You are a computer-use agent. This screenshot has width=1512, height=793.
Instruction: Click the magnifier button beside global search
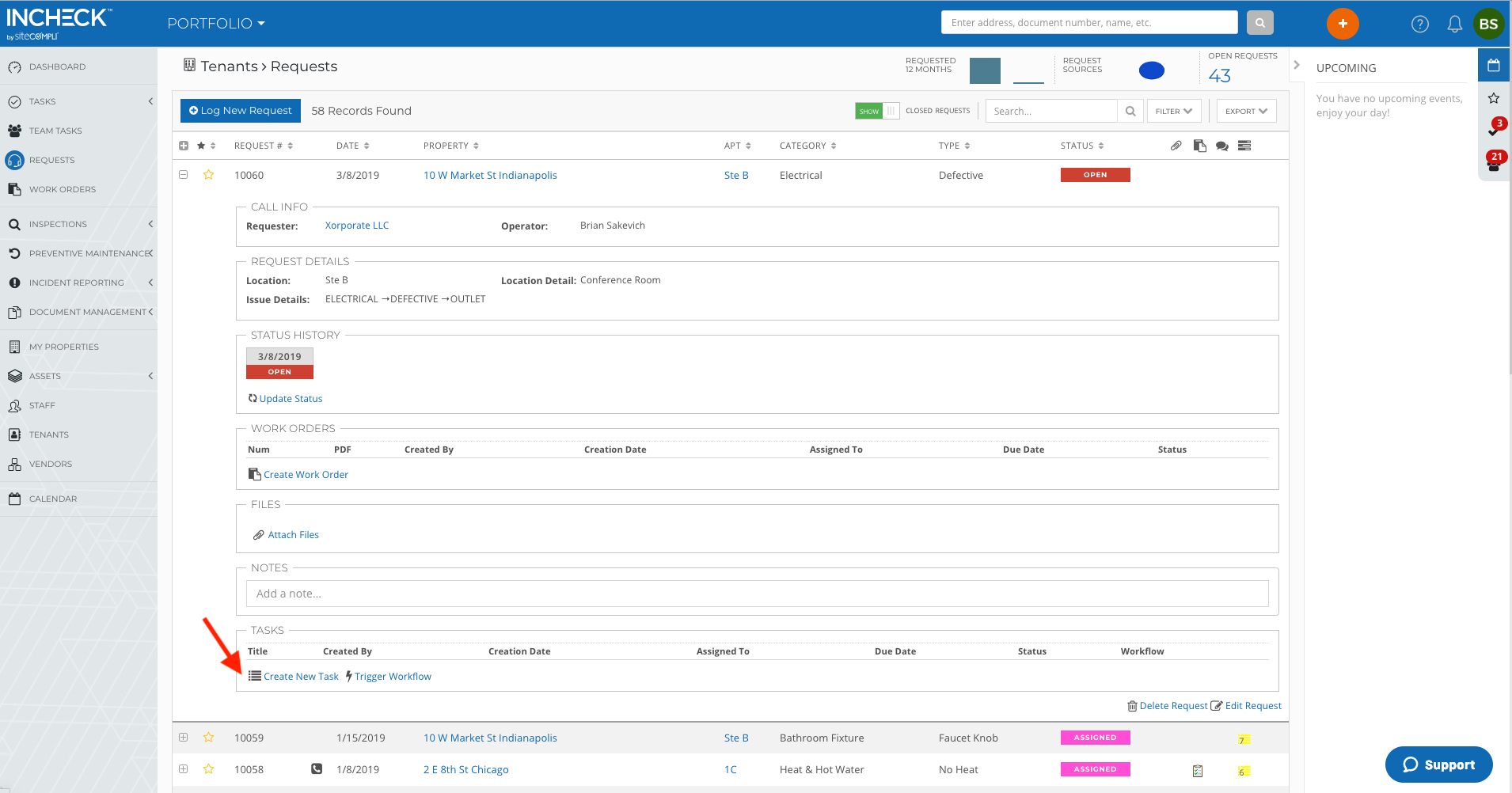pos(1259,23)
